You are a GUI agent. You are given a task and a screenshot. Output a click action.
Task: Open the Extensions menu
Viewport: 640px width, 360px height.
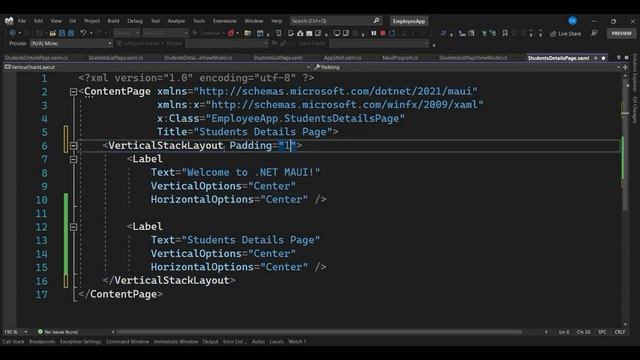point(224,21)
